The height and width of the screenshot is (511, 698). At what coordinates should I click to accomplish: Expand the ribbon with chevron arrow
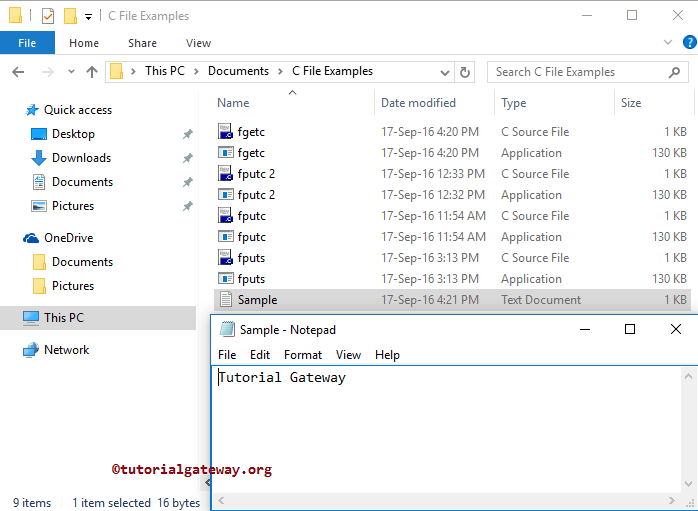click(668, 43)
